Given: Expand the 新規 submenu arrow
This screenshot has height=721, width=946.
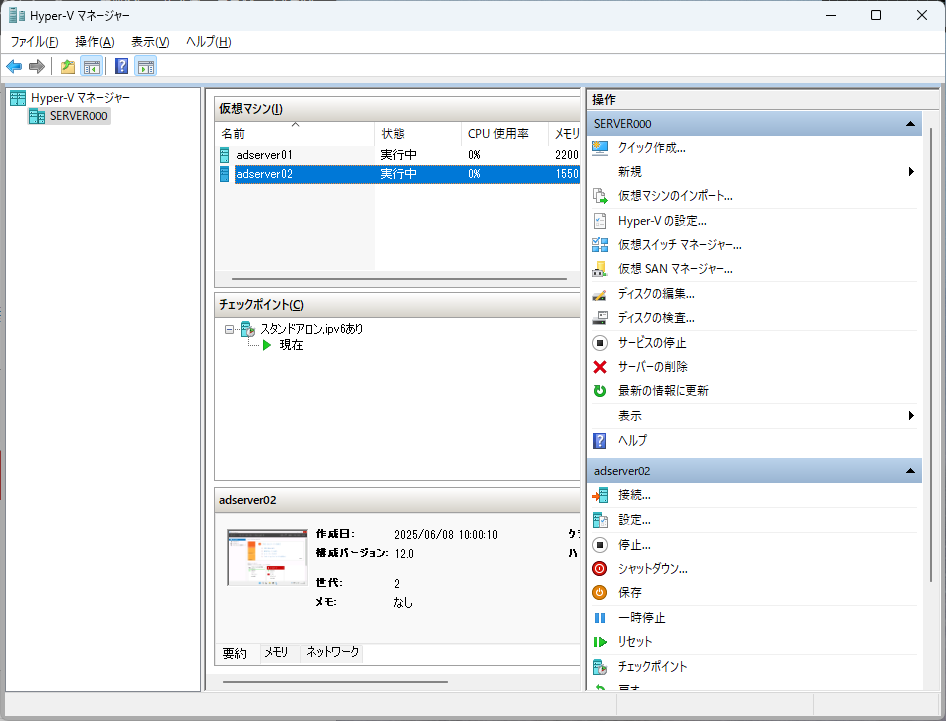Looking at the screenshot, I should pyautogui.click(x=911, y=172).
